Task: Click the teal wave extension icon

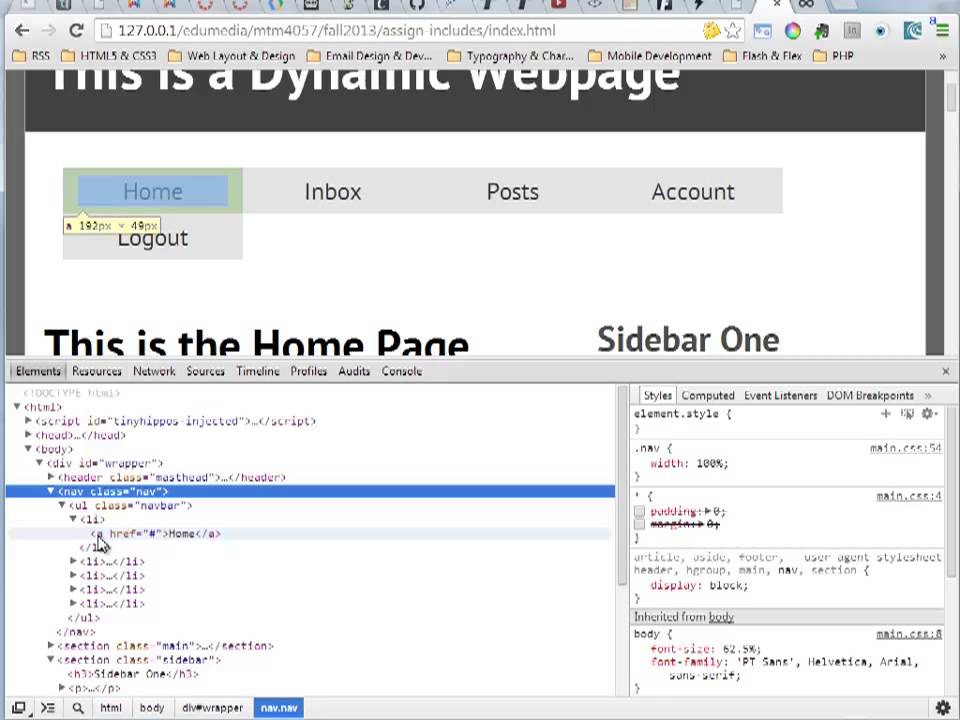Action: (912, 31)
